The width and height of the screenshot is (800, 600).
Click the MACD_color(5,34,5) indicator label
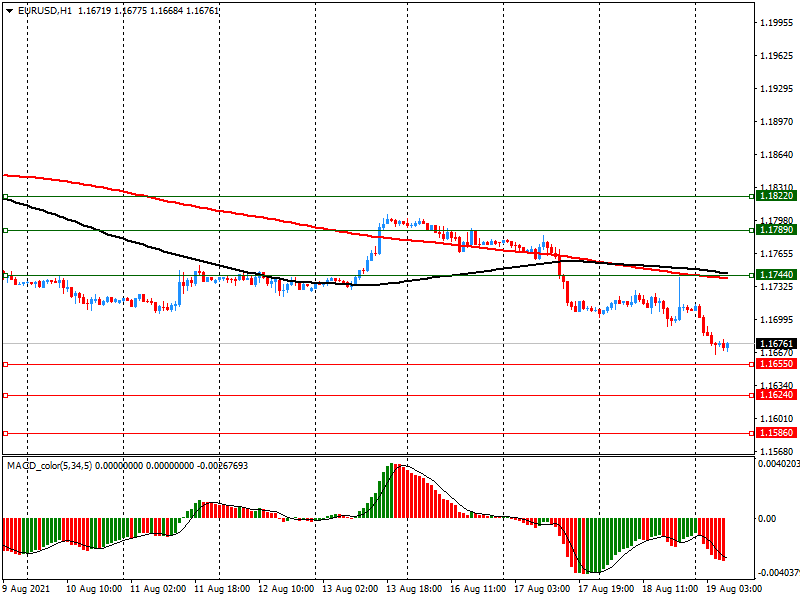[x=49, y=466]
